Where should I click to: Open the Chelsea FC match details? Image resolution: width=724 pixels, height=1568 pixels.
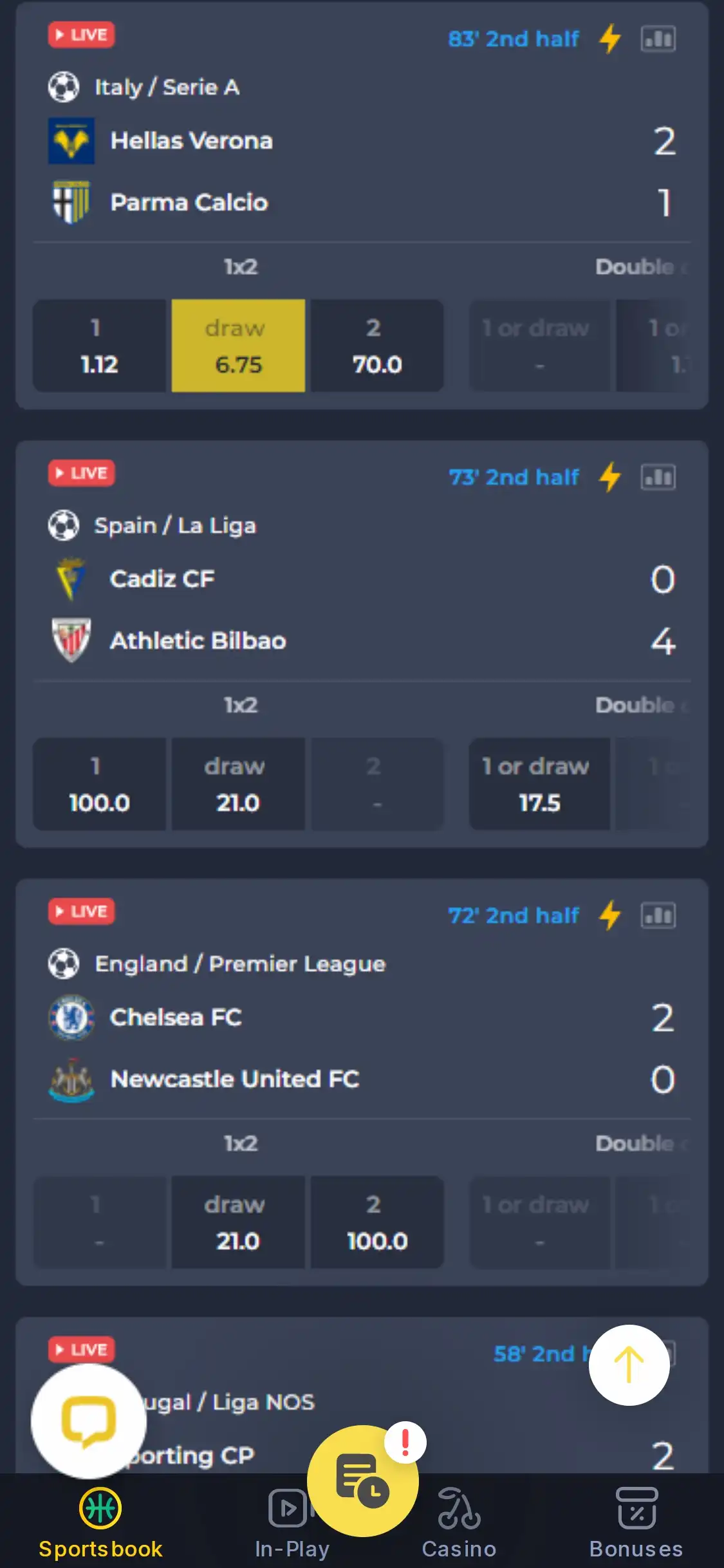click(x=176, y=1018)
